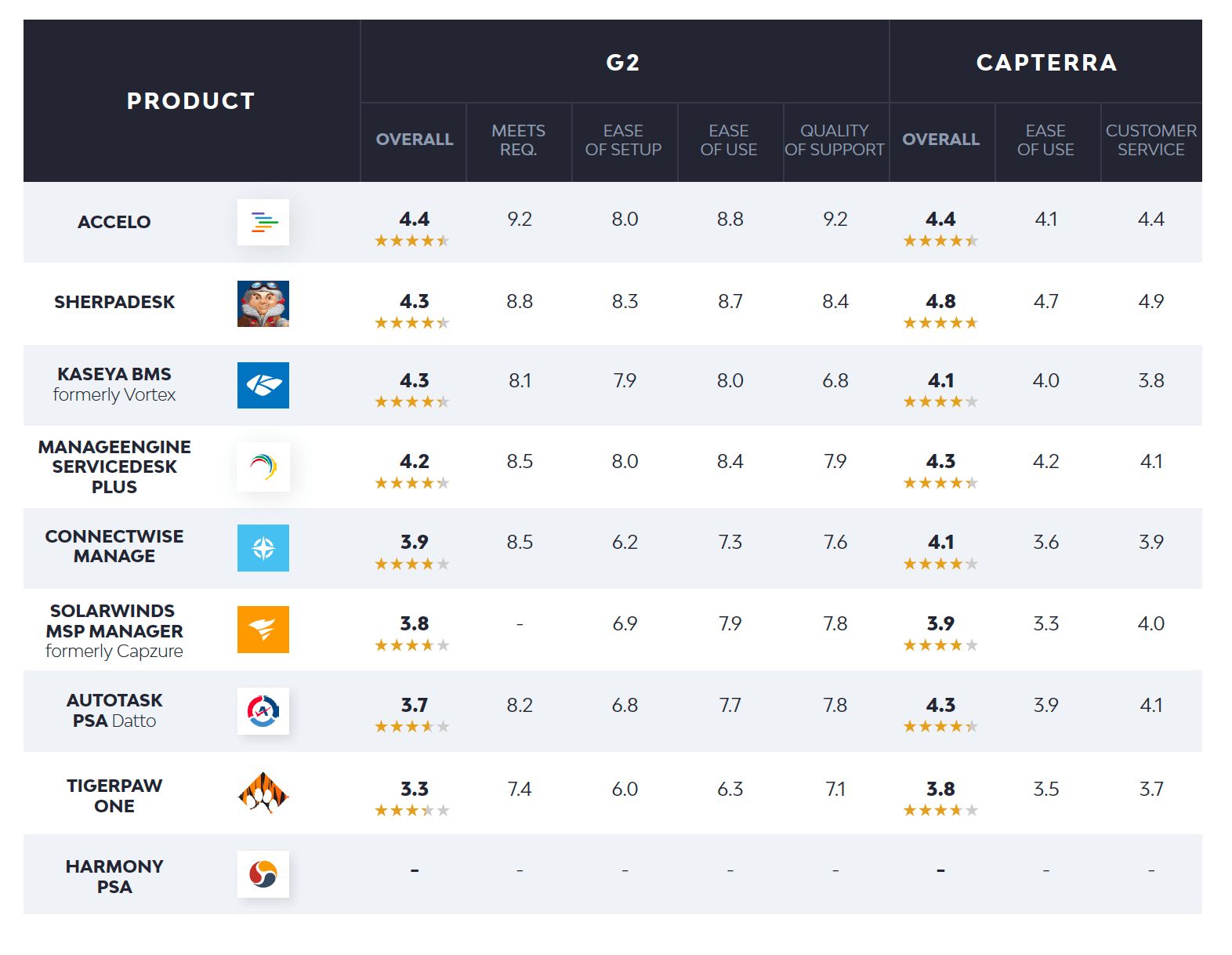
Task: Click the ManageEngine ServiceDesk Plus logo
Action: (263, 467)
